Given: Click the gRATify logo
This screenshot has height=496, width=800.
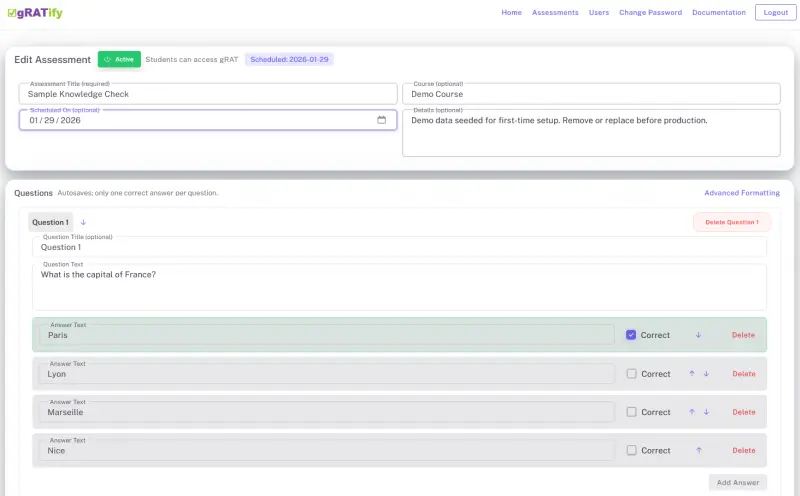Looking at the screenshot, I should click(35, 13).
